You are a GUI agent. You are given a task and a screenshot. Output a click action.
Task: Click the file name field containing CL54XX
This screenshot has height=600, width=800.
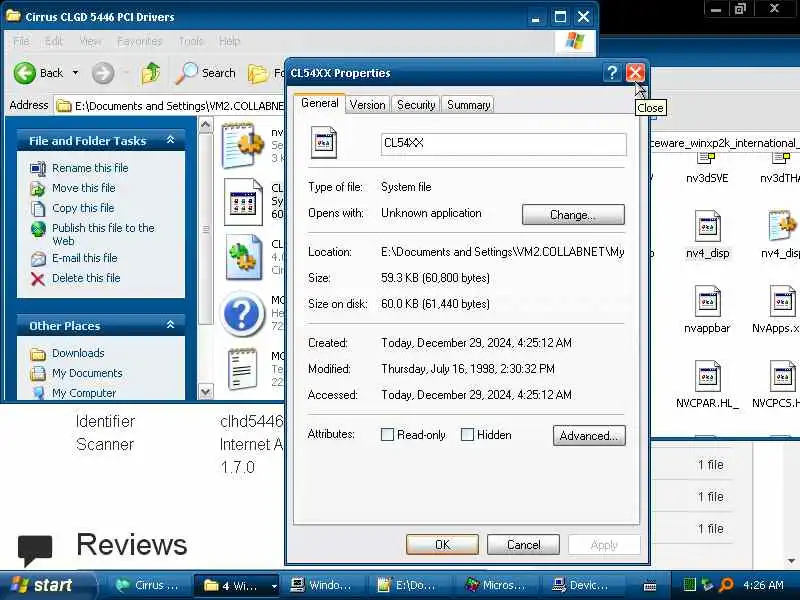click(x=504, y=144)
